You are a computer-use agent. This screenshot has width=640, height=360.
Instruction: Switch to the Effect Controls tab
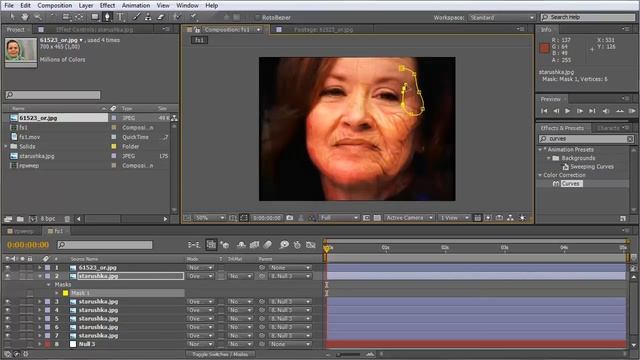94,29
